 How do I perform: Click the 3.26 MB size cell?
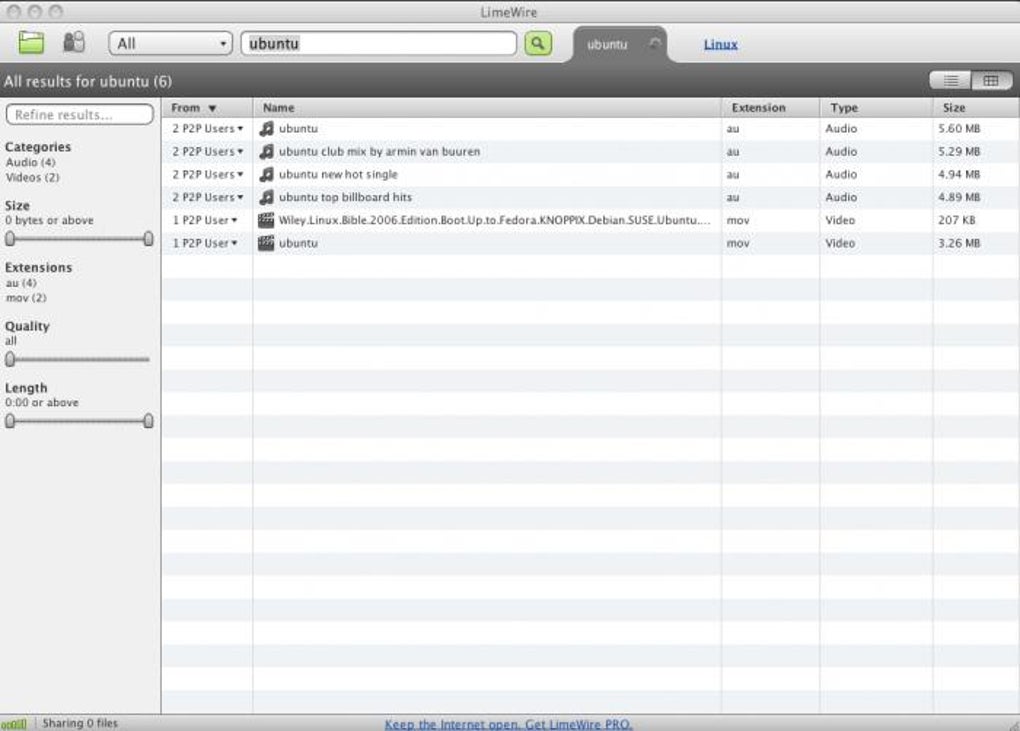coord(959,243)
